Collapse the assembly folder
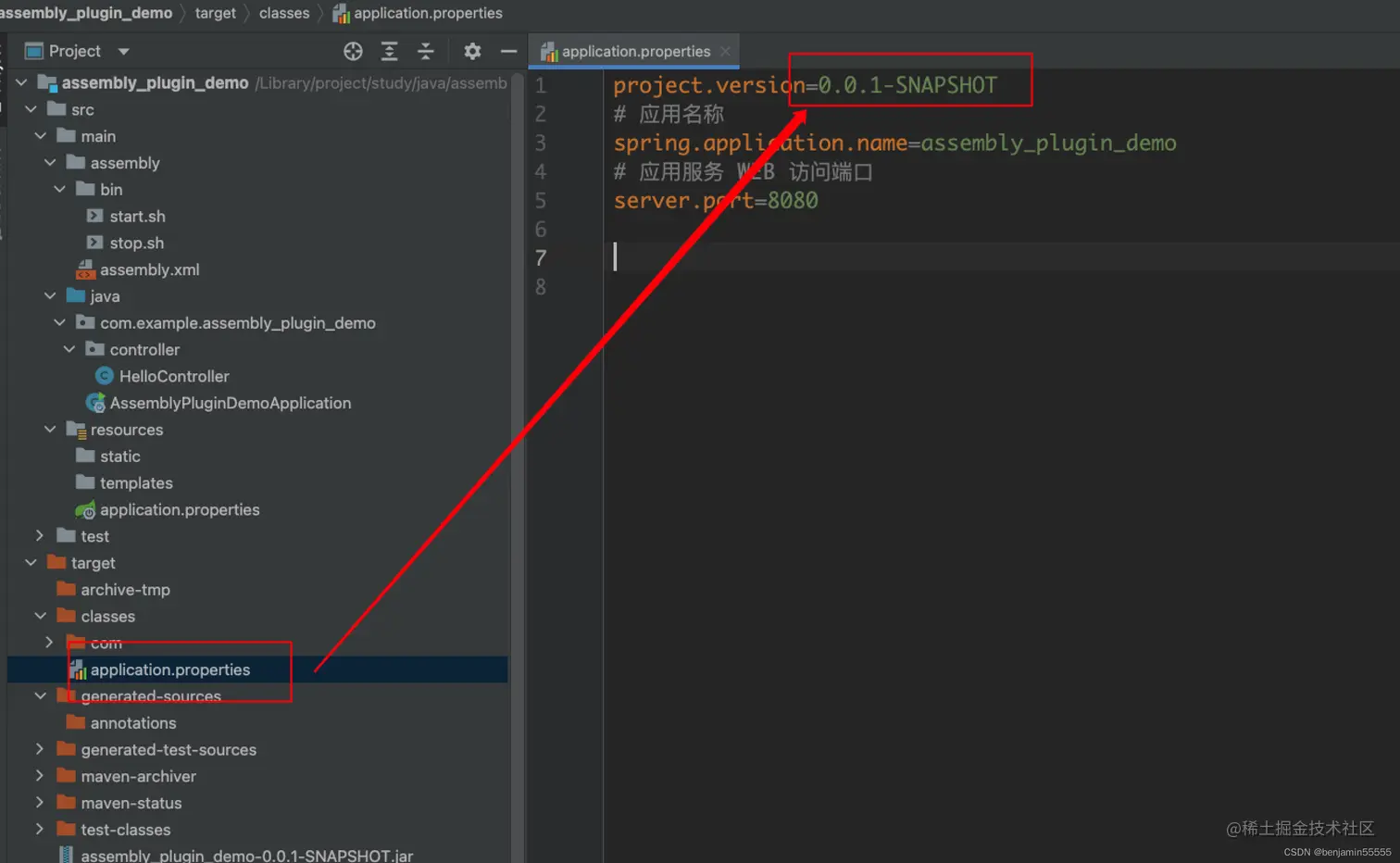The height and width of the screenshot is (863, 1400). point(50,163)
